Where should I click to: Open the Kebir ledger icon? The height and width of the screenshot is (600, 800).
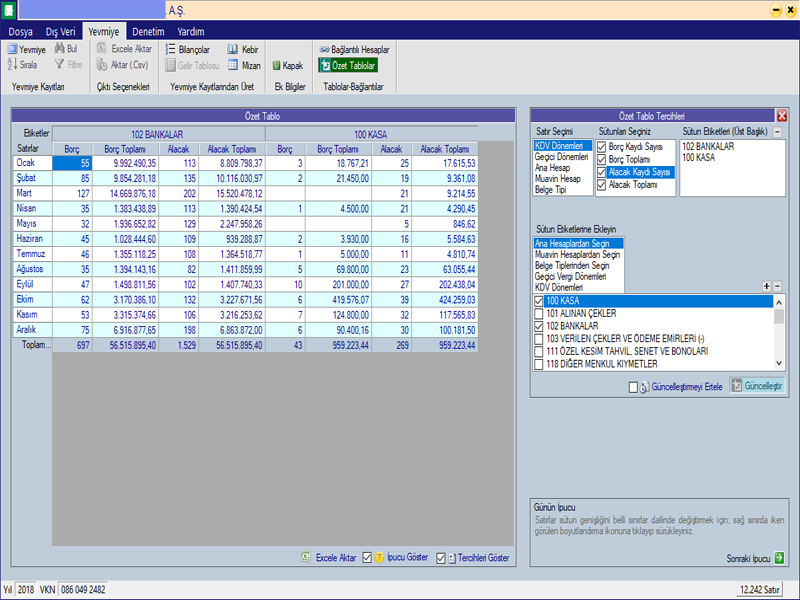pyautogui.click(x=233, y=49)
